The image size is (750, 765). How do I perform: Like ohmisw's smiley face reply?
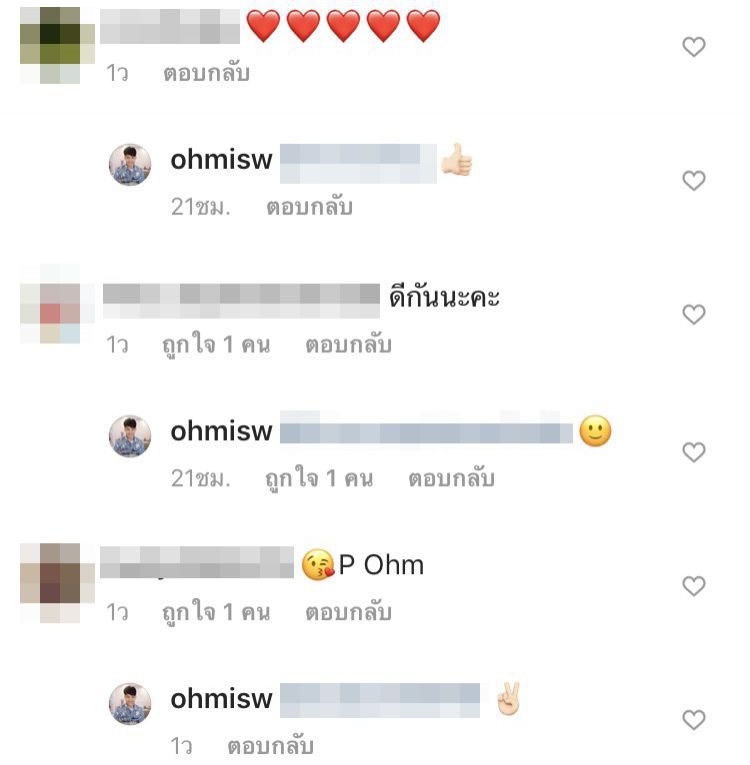(693, 452)
